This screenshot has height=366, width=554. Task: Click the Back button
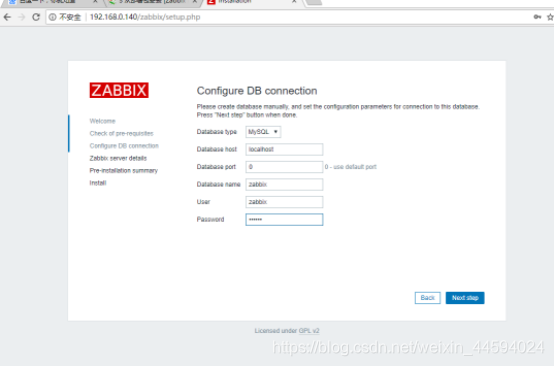[428, 298]
